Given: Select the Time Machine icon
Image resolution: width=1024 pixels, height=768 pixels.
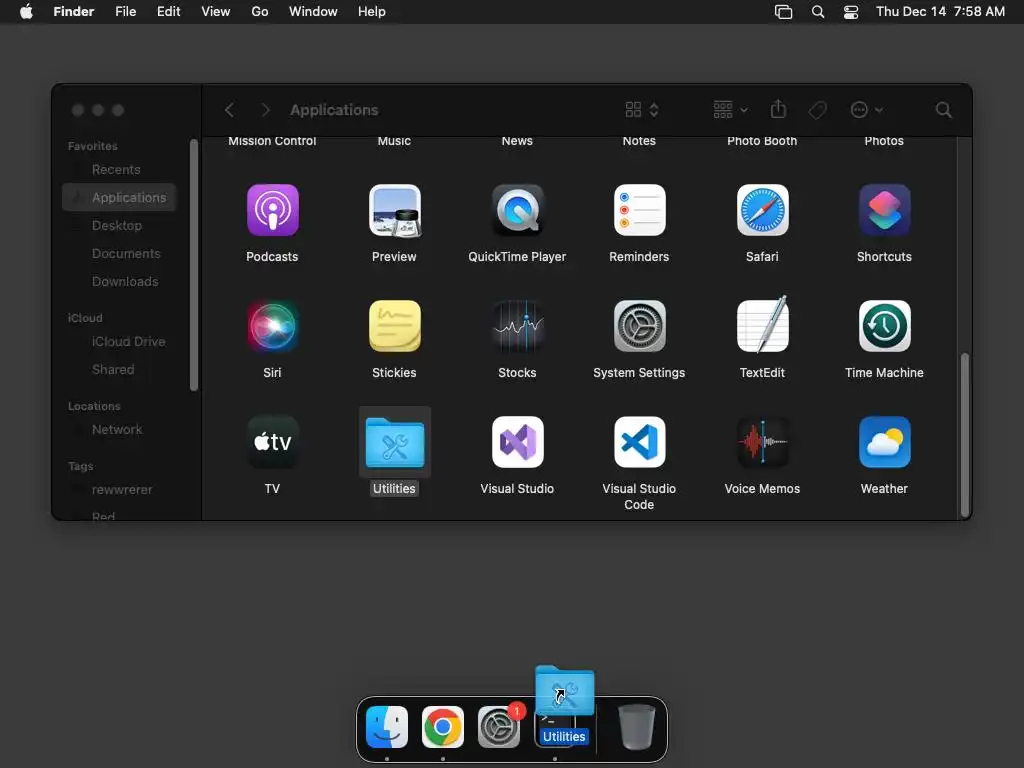Looking at the screenshot, I should click(884, 326).
